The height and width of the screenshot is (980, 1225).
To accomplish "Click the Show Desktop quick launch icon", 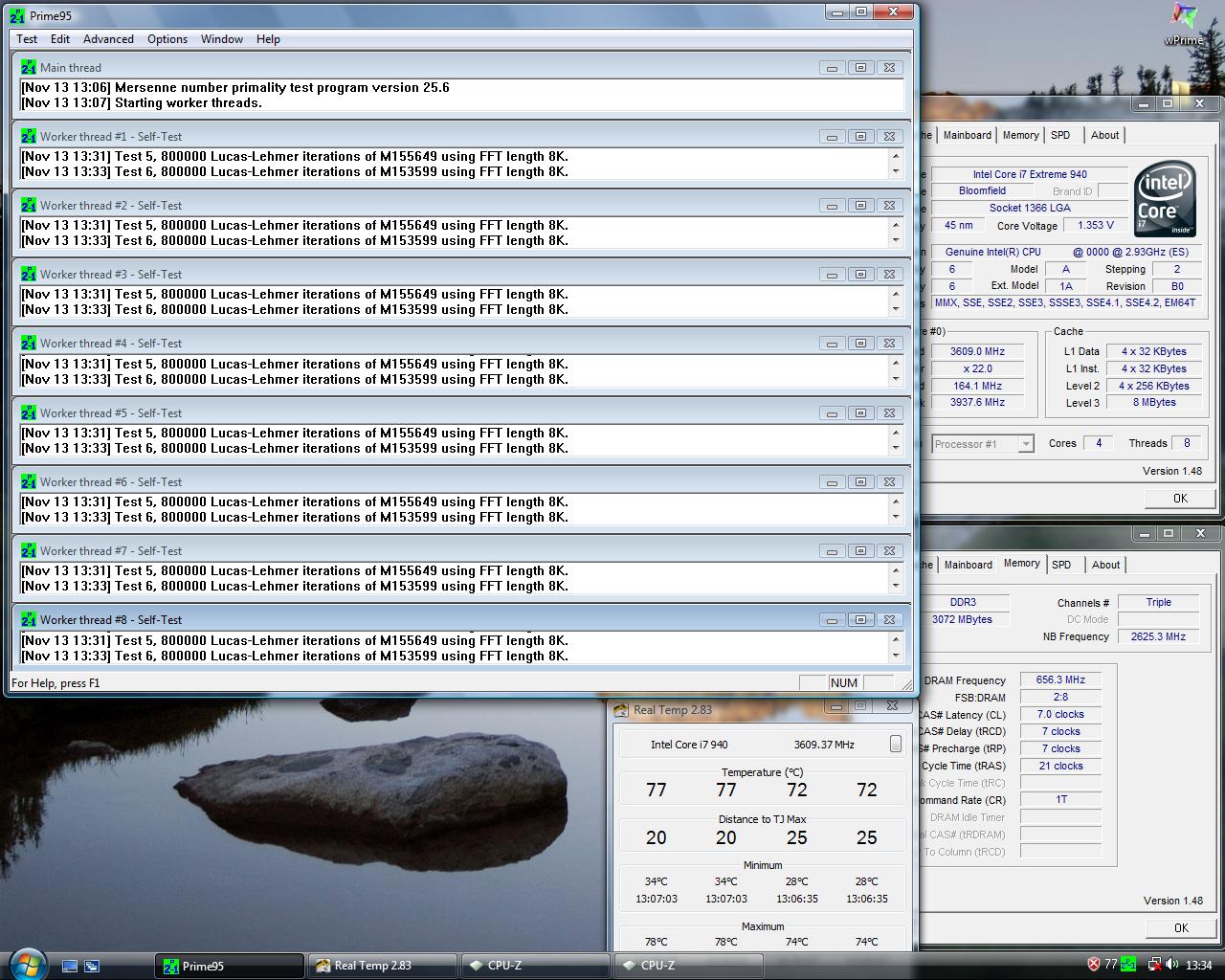I will pyautogui.click(x=70, y=966).
